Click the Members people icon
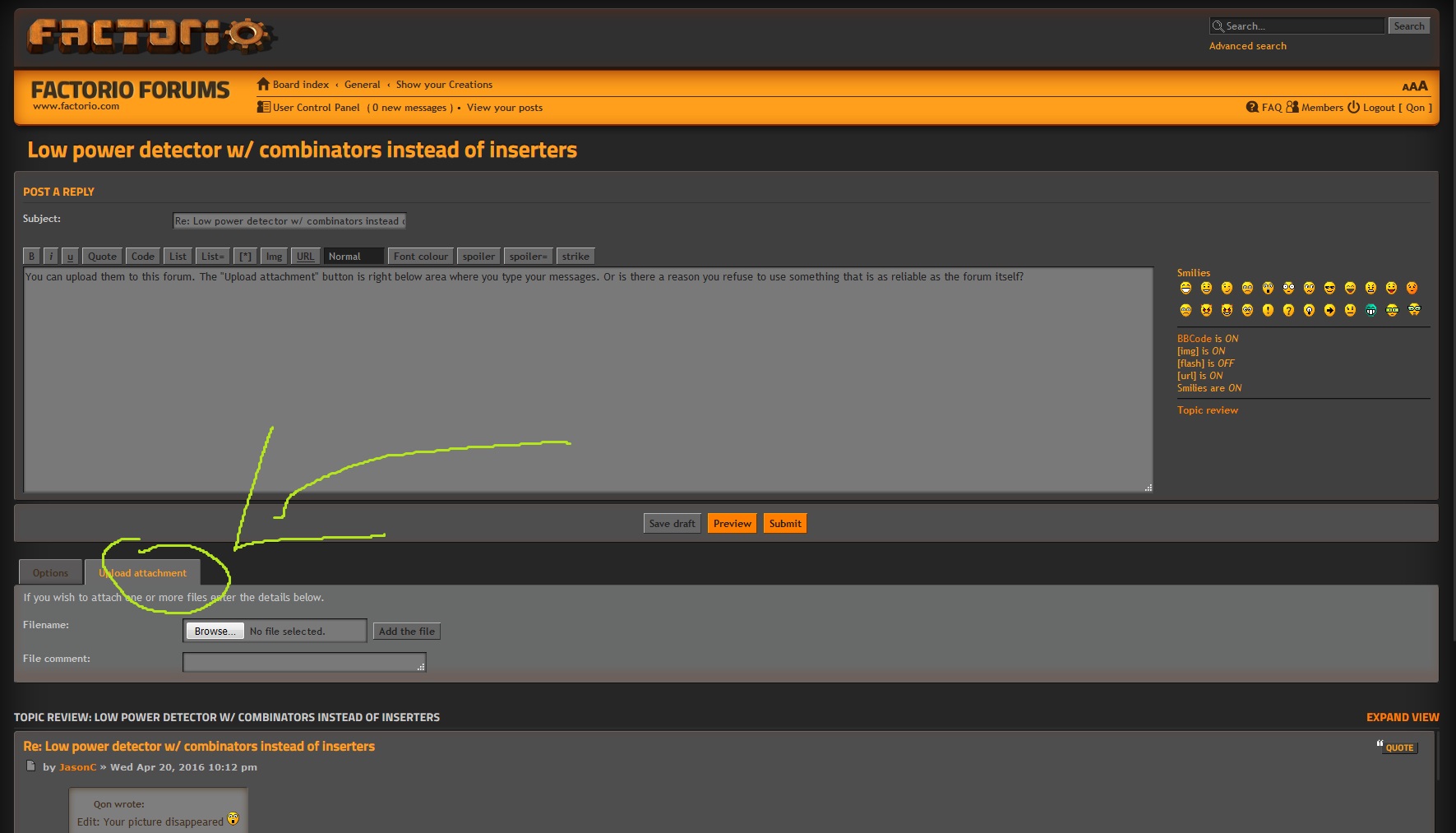 pos(1292,107)
